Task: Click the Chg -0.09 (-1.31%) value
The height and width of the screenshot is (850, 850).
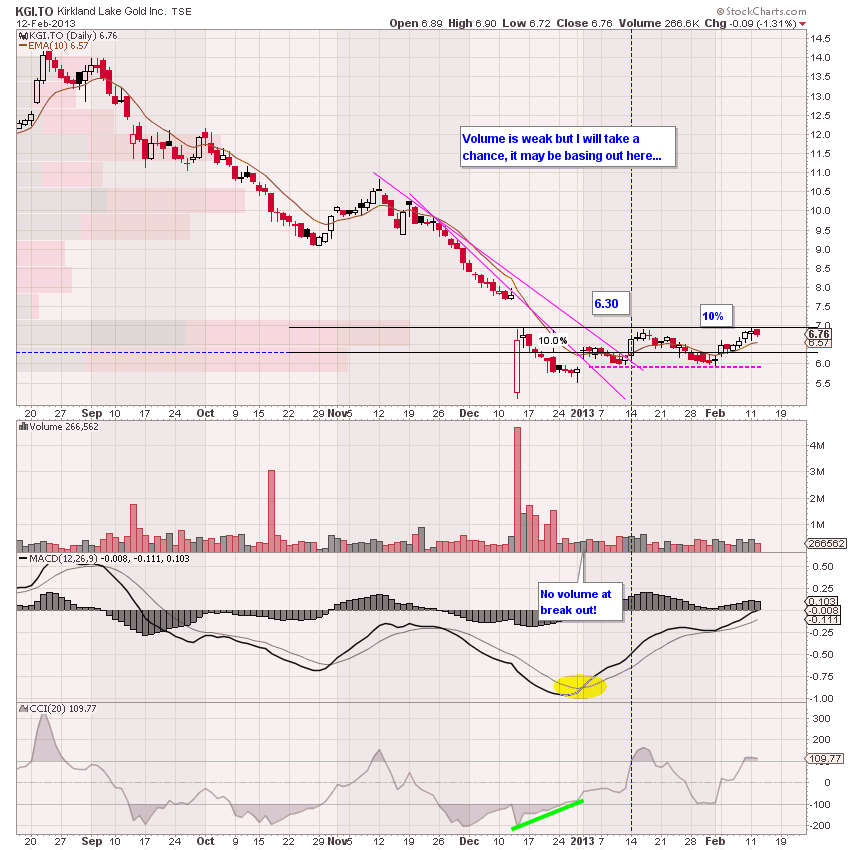Action: point(750,23)
